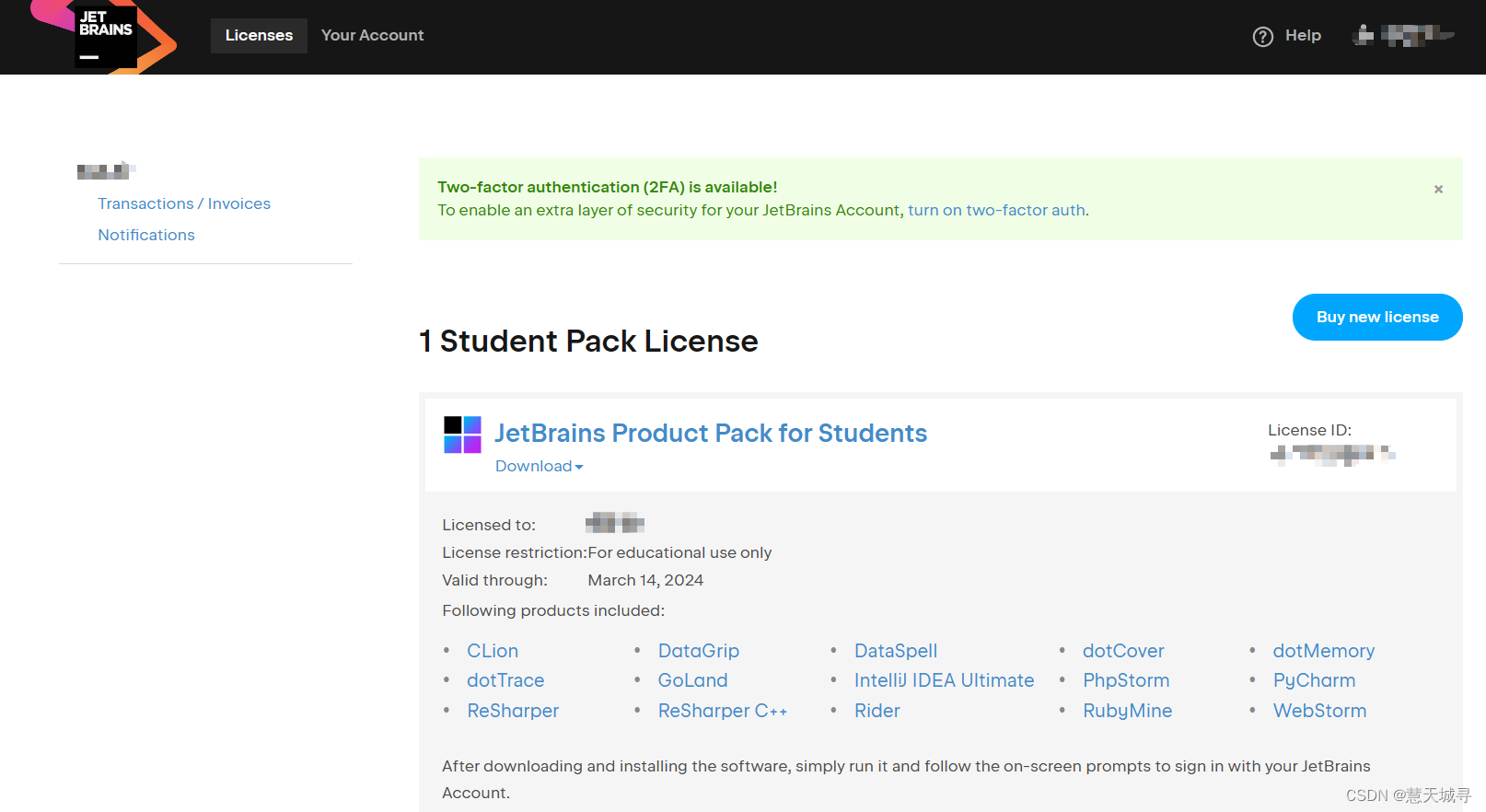This screenshot has height=812, width=1486.
Task: Open the PhpStorm product link
Action: 1126,680
